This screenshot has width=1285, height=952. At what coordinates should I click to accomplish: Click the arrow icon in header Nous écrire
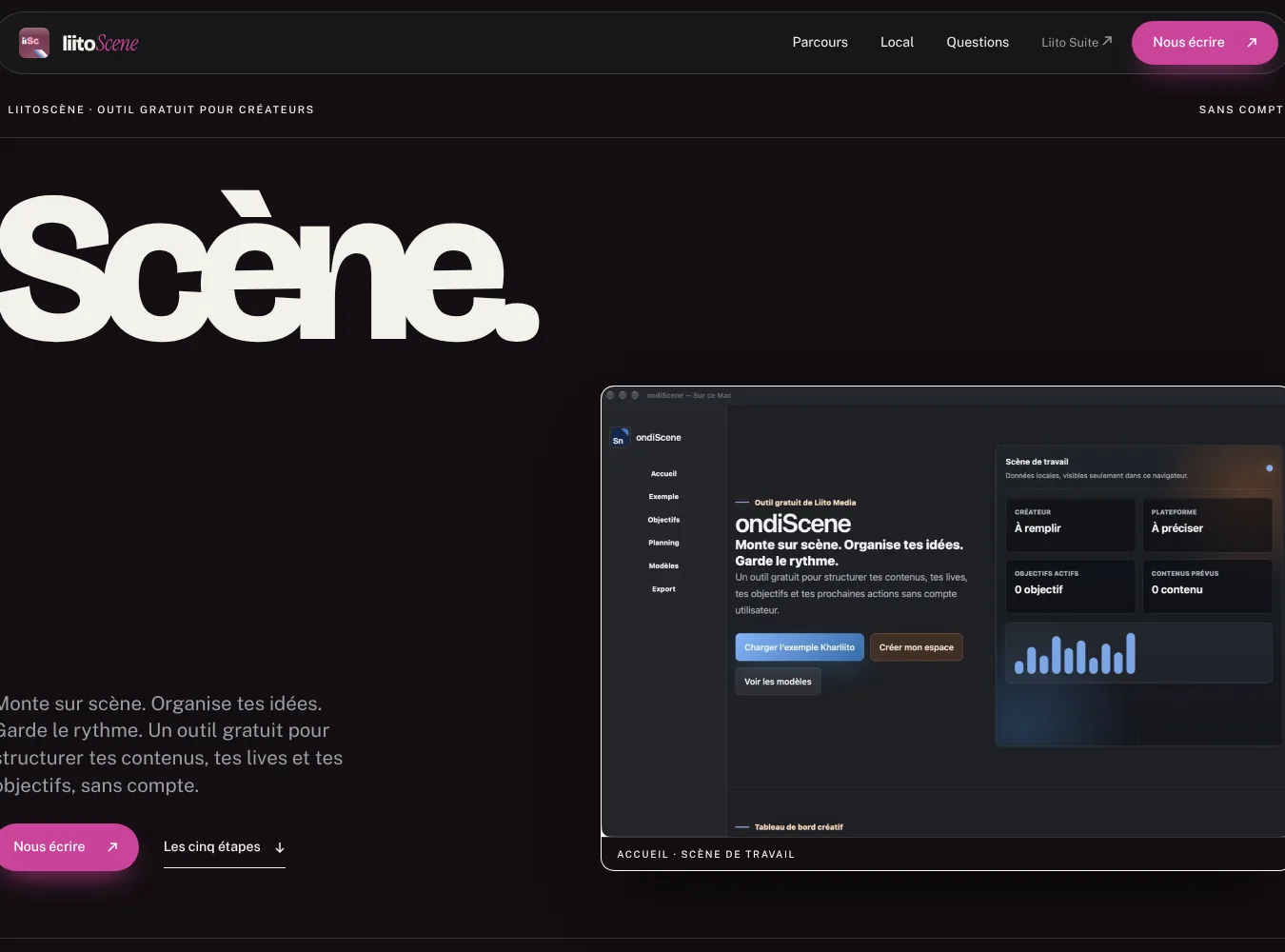(x=1252, y=43)
